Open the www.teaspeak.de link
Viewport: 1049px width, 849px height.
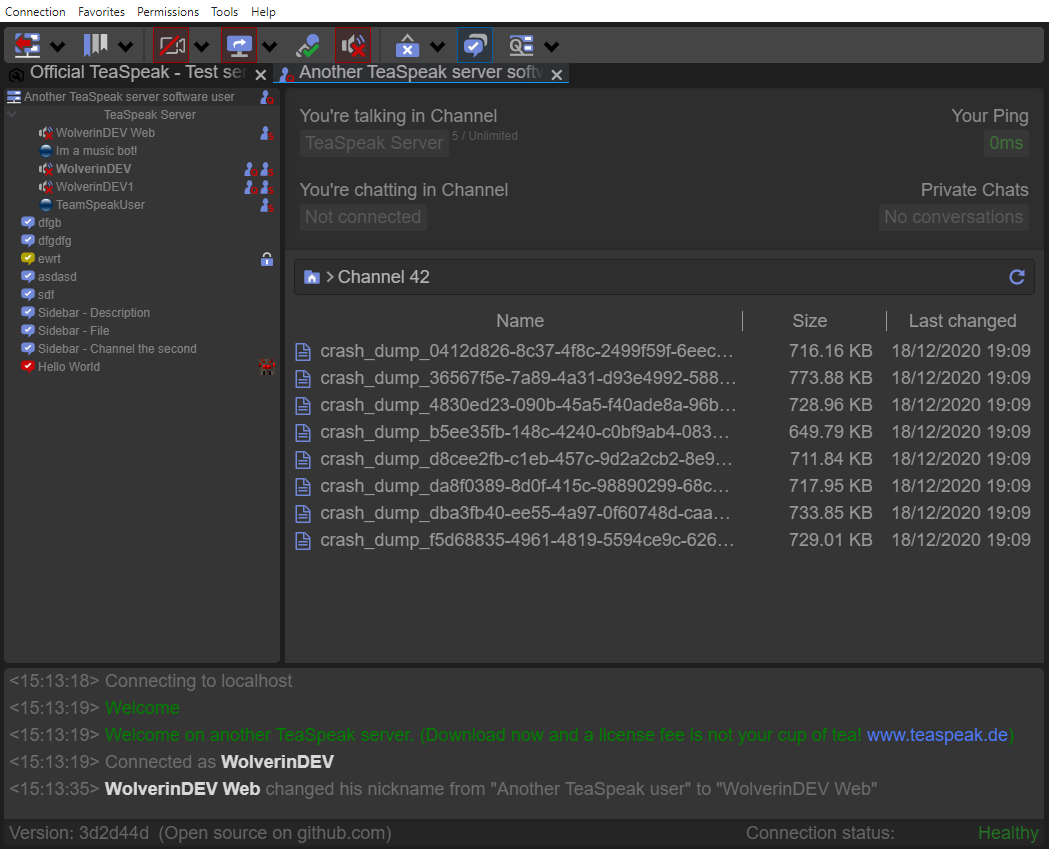[x=937, y=735]
